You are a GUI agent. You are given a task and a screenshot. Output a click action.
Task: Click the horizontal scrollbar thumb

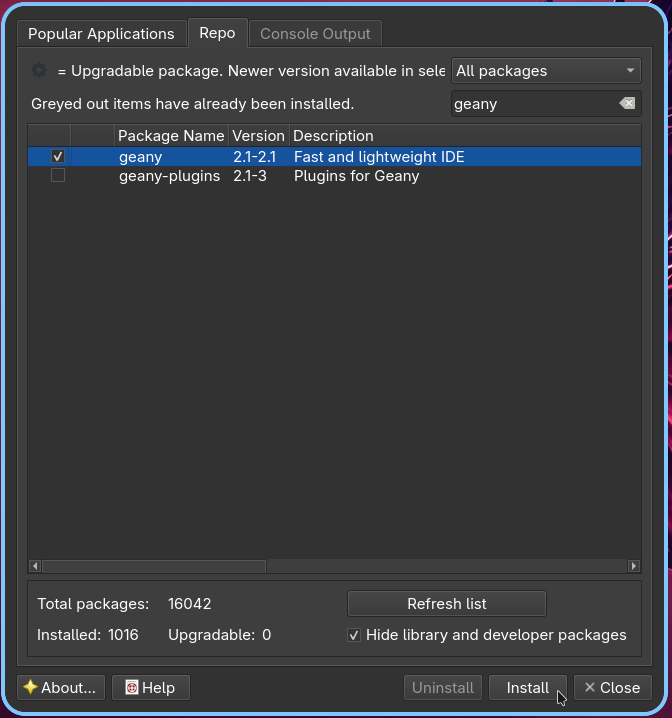tap(154, 566)
